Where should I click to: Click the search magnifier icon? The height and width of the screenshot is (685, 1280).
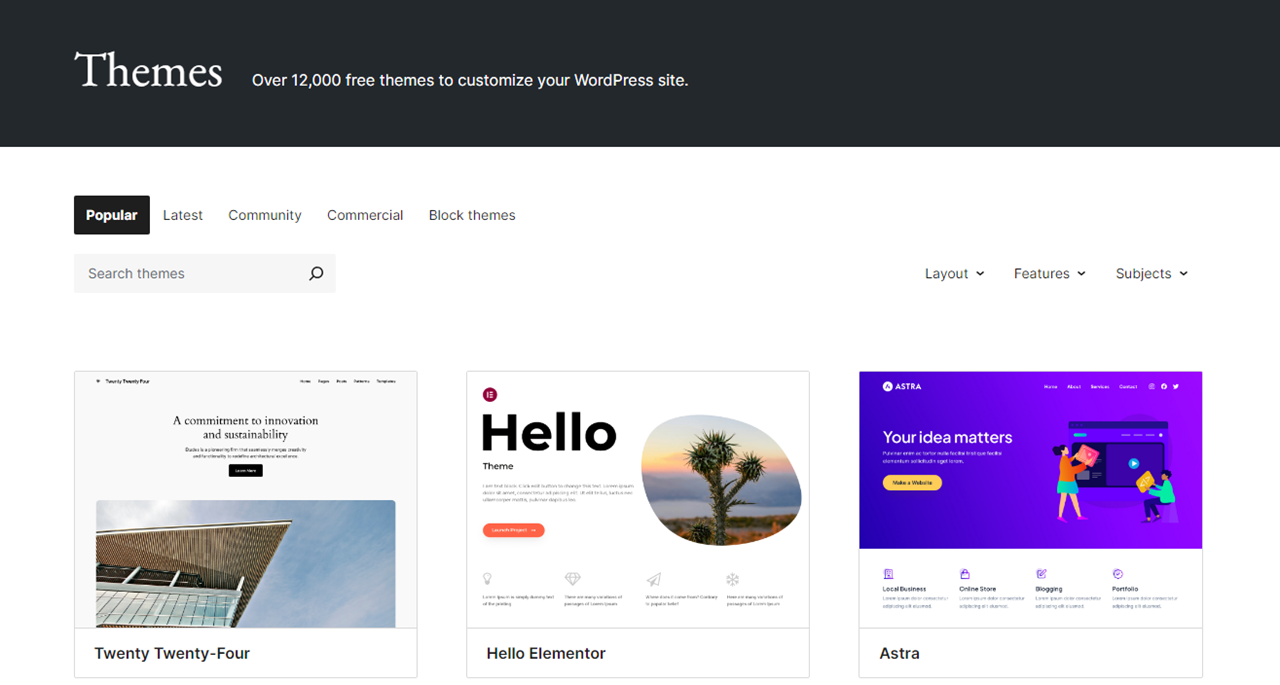pyautogui.click(x=316, y=273)
